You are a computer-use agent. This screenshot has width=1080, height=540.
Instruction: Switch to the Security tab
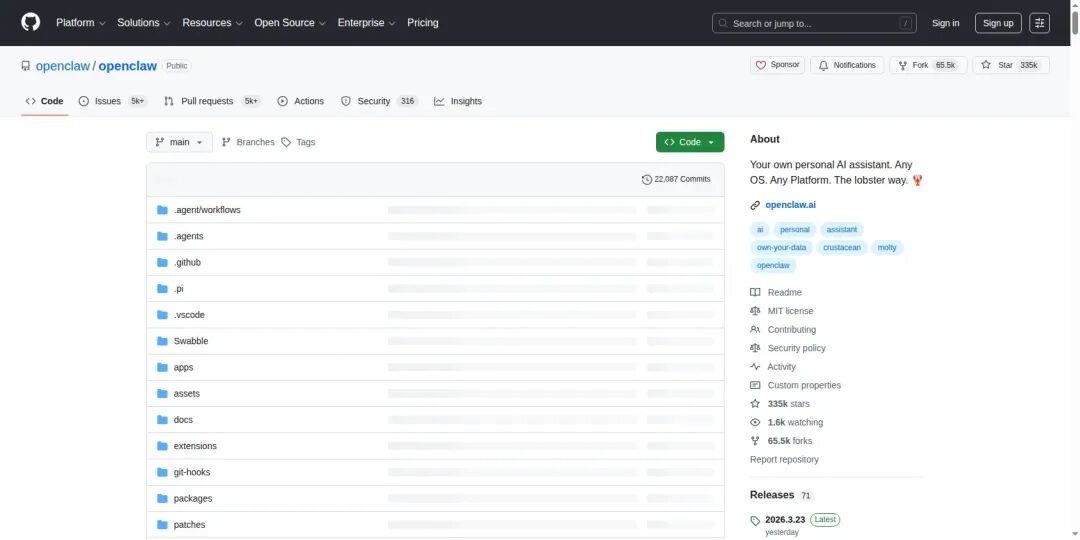tap(379, 101)
